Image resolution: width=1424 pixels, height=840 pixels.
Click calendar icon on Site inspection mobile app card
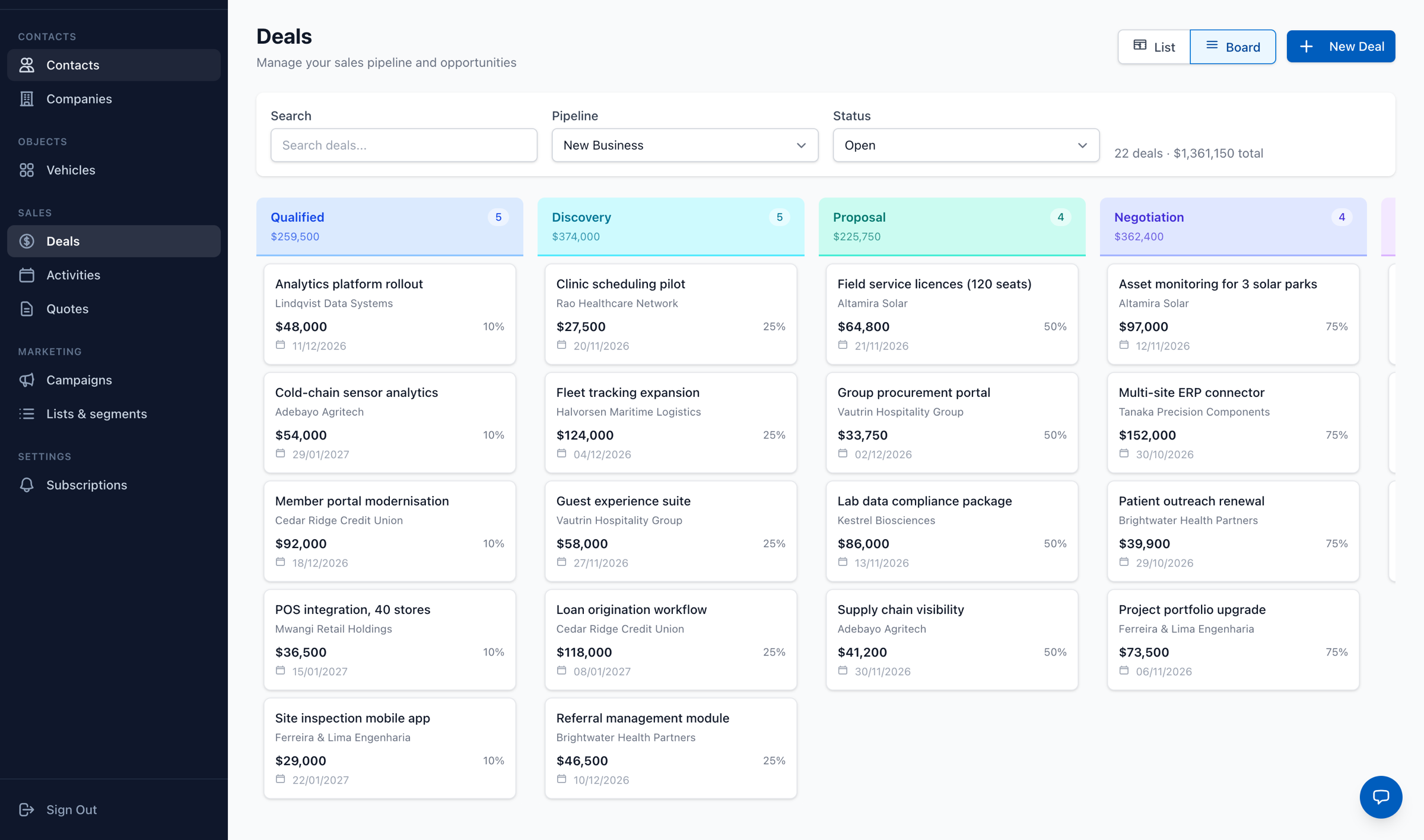(281, 779)
